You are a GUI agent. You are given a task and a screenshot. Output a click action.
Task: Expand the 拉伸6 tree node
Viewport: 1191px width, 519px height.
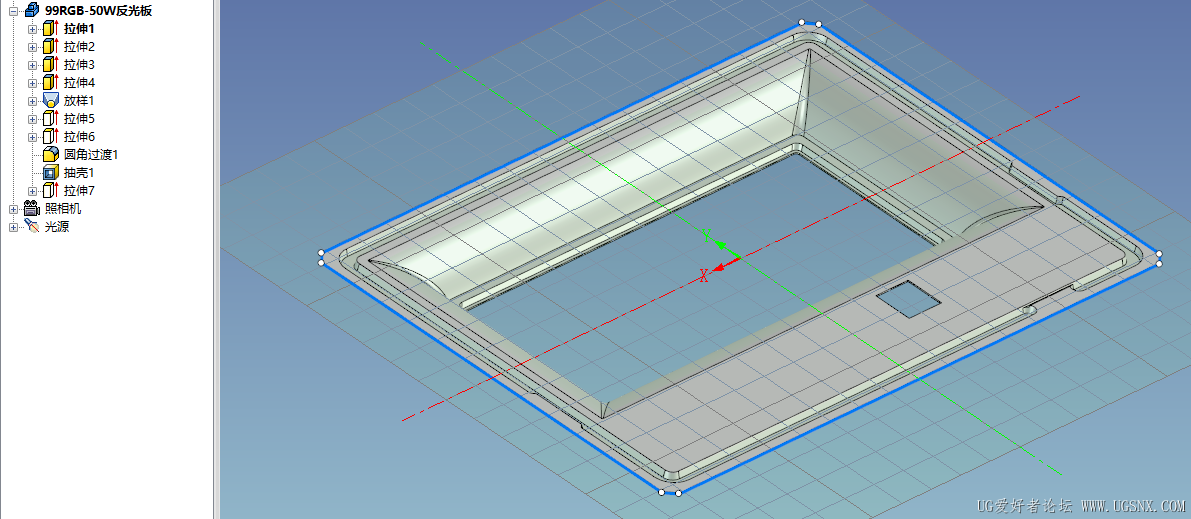point(32,138)
